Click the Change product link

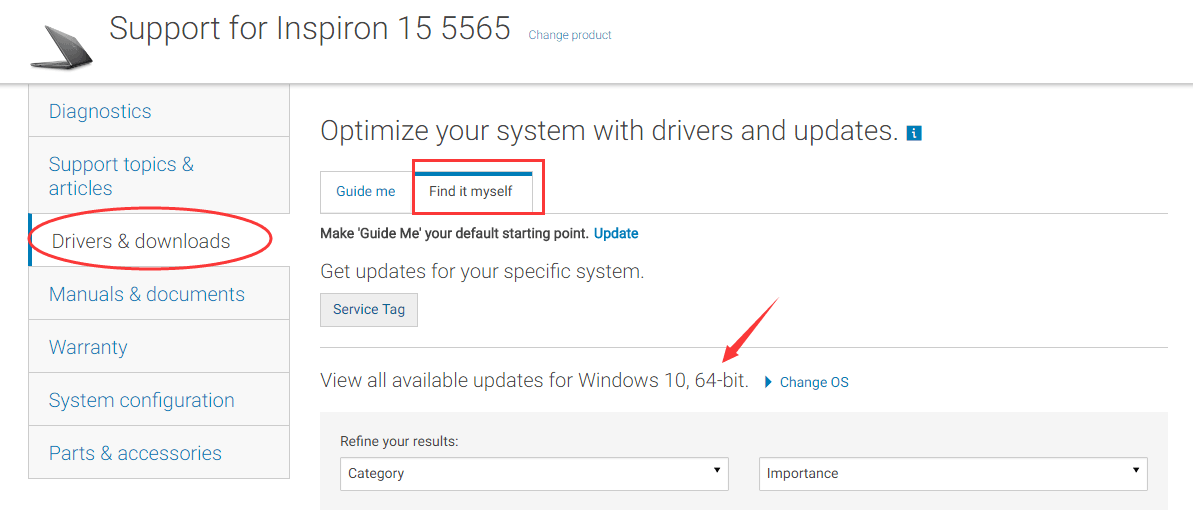click(x=570, y=35)
